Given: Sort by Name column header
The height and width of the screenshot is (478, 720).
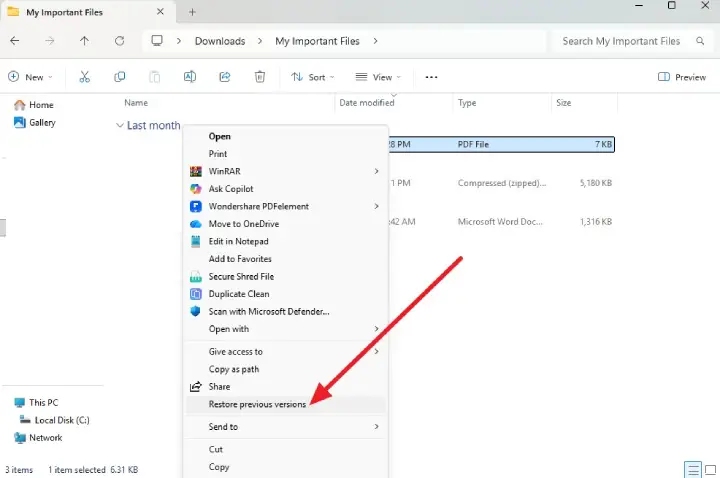Looking at the screenshot, I should 136,103.
